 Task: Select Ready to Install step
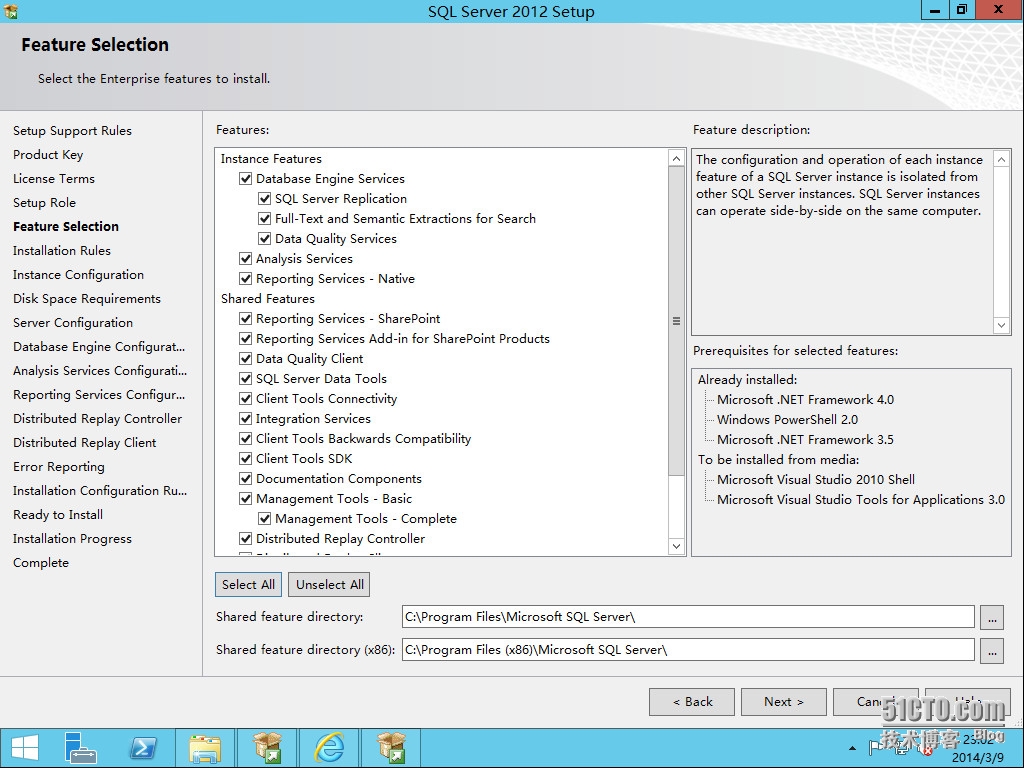point(58,515)
